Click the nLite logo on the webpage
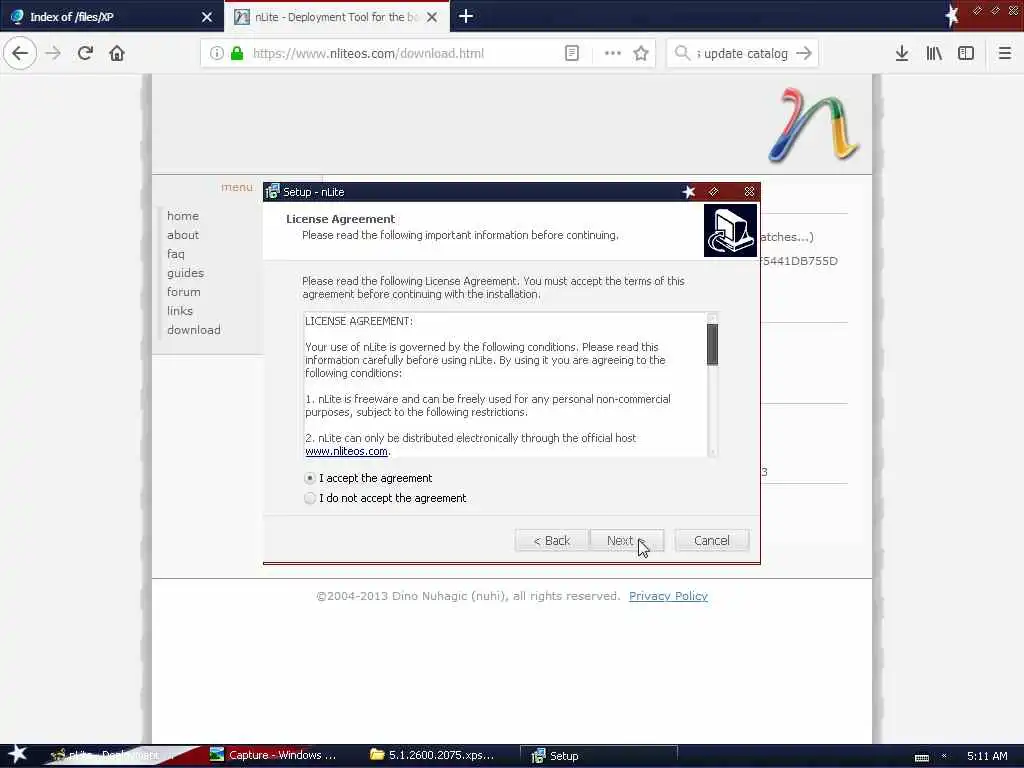The width and height of the screenshot is (1024, 768). 813,124
